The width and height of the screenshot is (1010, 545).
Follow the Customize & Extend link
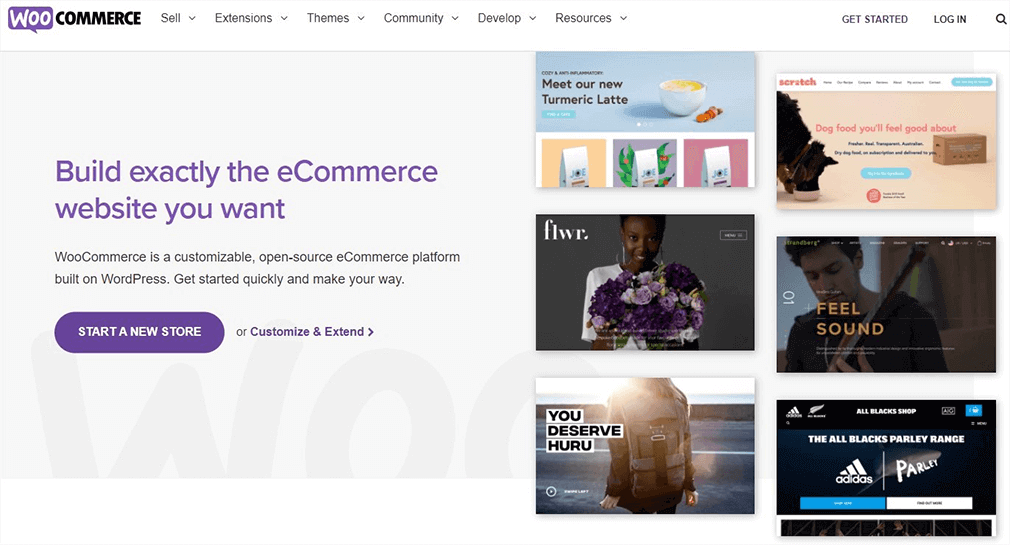pos(312,332)
